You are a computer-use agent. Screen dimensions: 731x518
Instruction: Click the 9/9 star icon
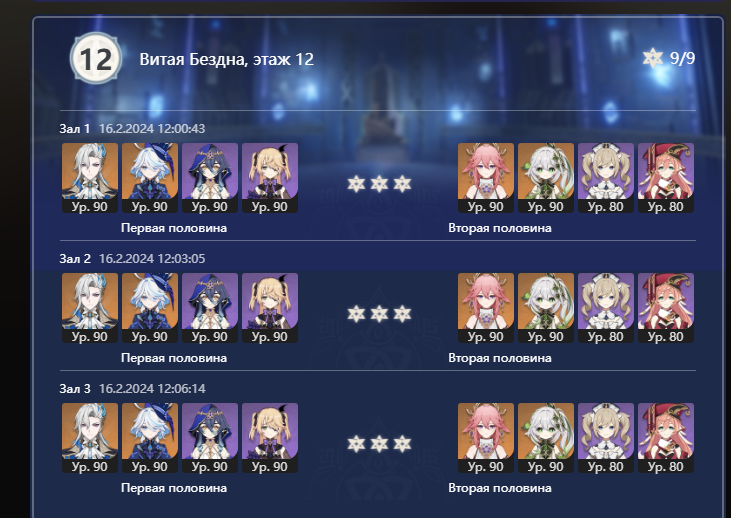coord(653,58)
